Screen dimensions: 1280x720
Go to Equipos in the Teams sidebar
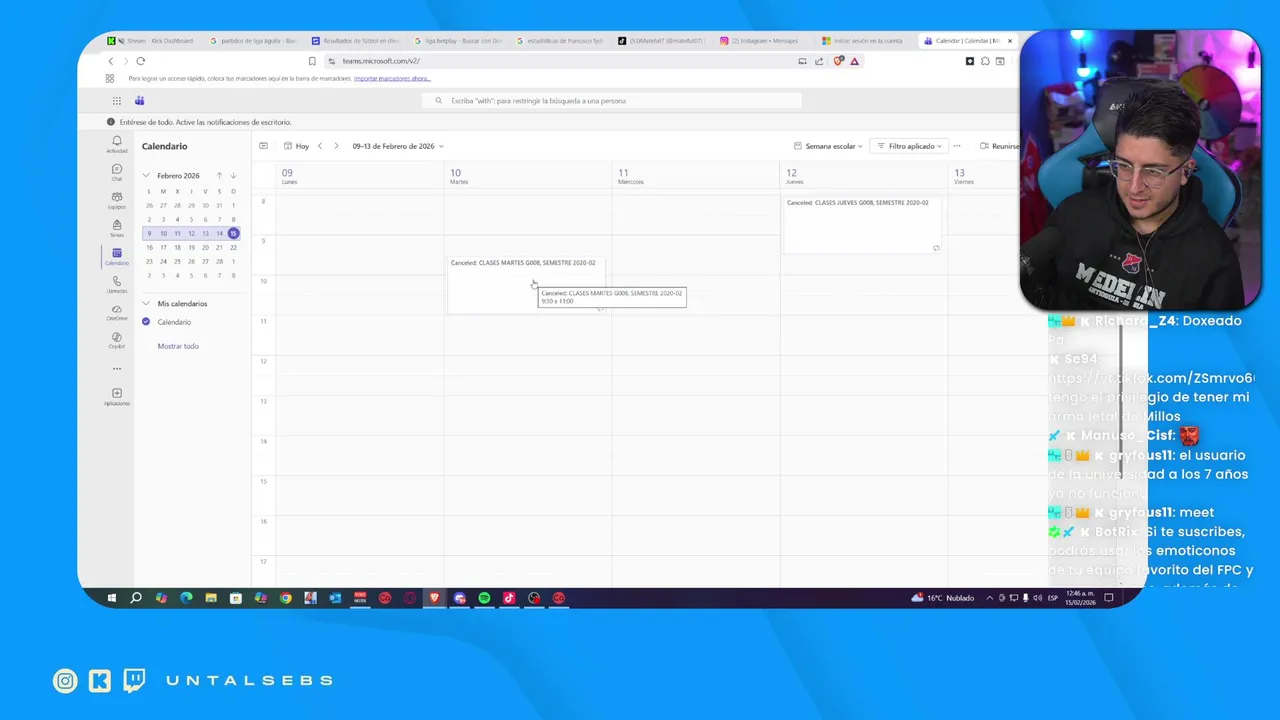click(117, 200)
